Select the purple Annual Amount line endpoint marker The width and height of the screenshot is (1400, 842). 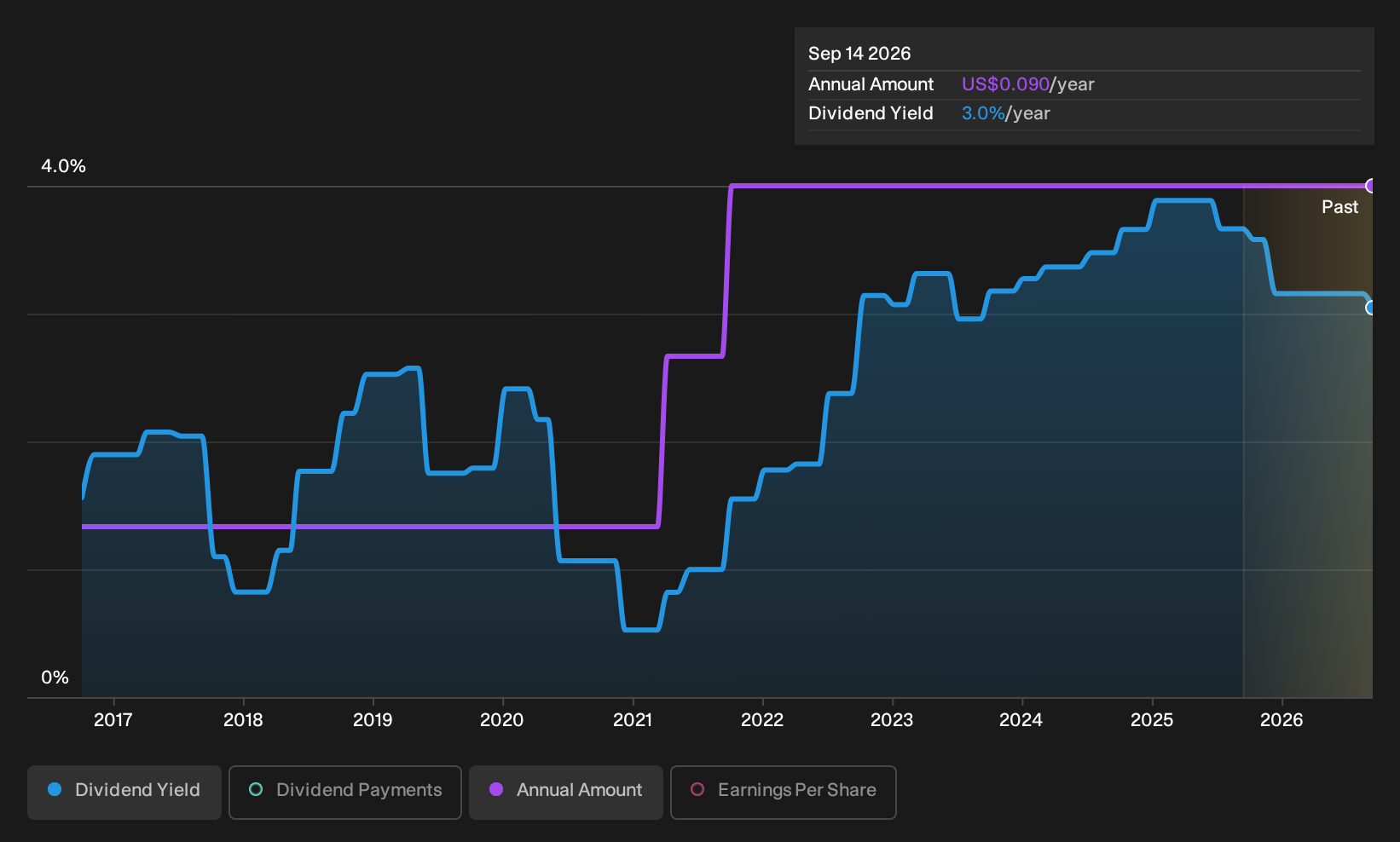[x=1371, y=186]
